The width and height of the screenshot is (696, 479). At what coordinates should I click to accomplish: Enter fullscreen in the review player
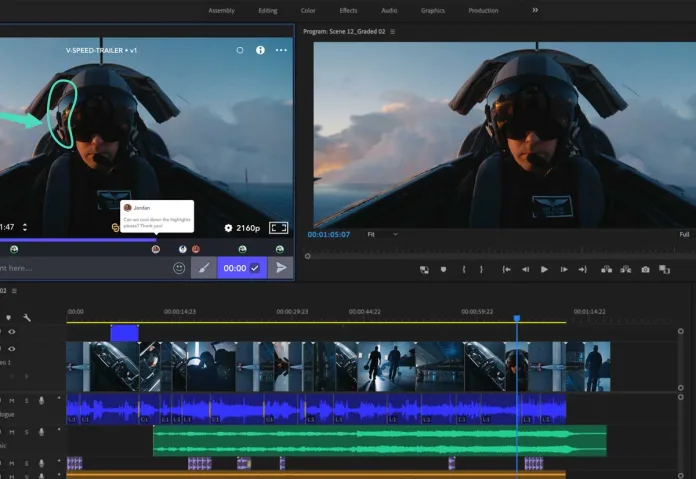coord(278,228)
